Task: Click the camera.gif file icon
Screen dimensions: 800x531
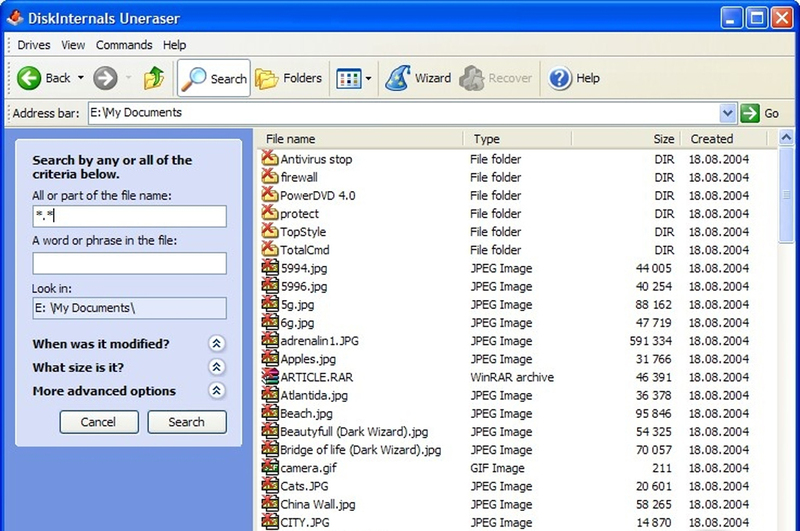Action: click(x=270, y=467)
